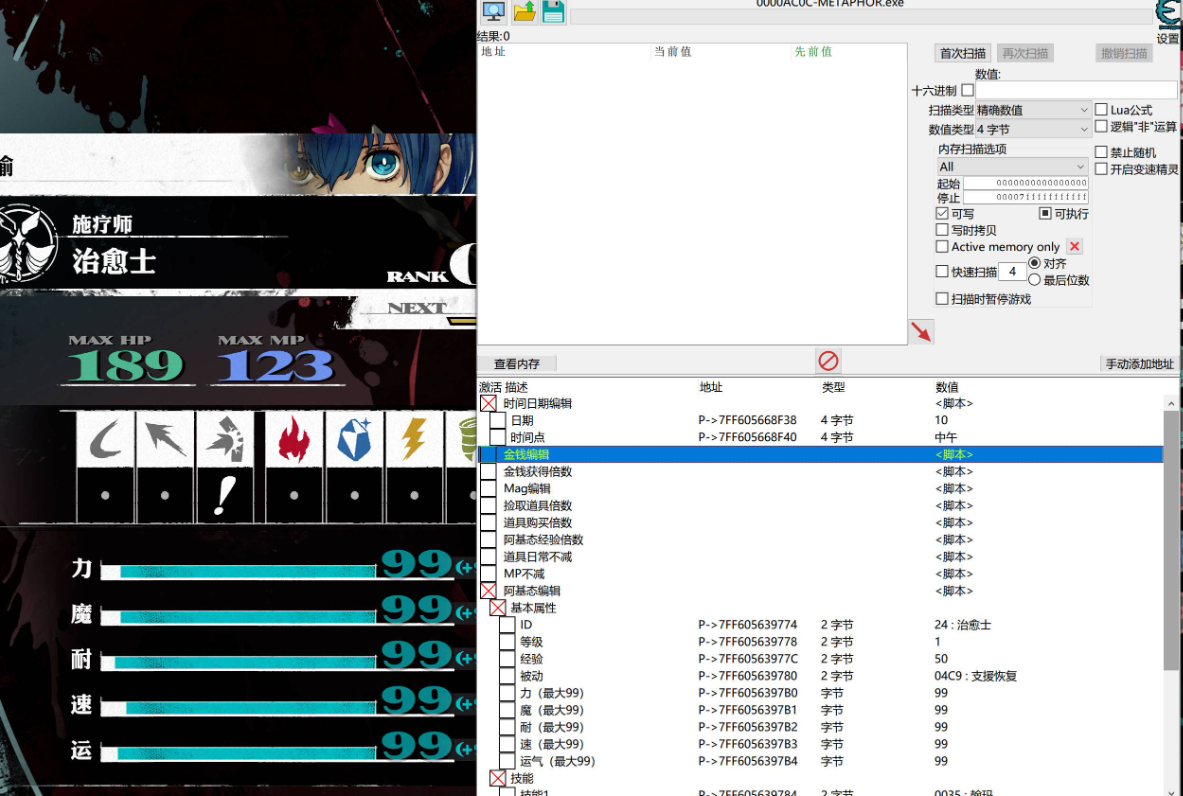Select the strike affinity icon in game
This screenshot has width=1183, height=796.
click(x=225, y=440)
